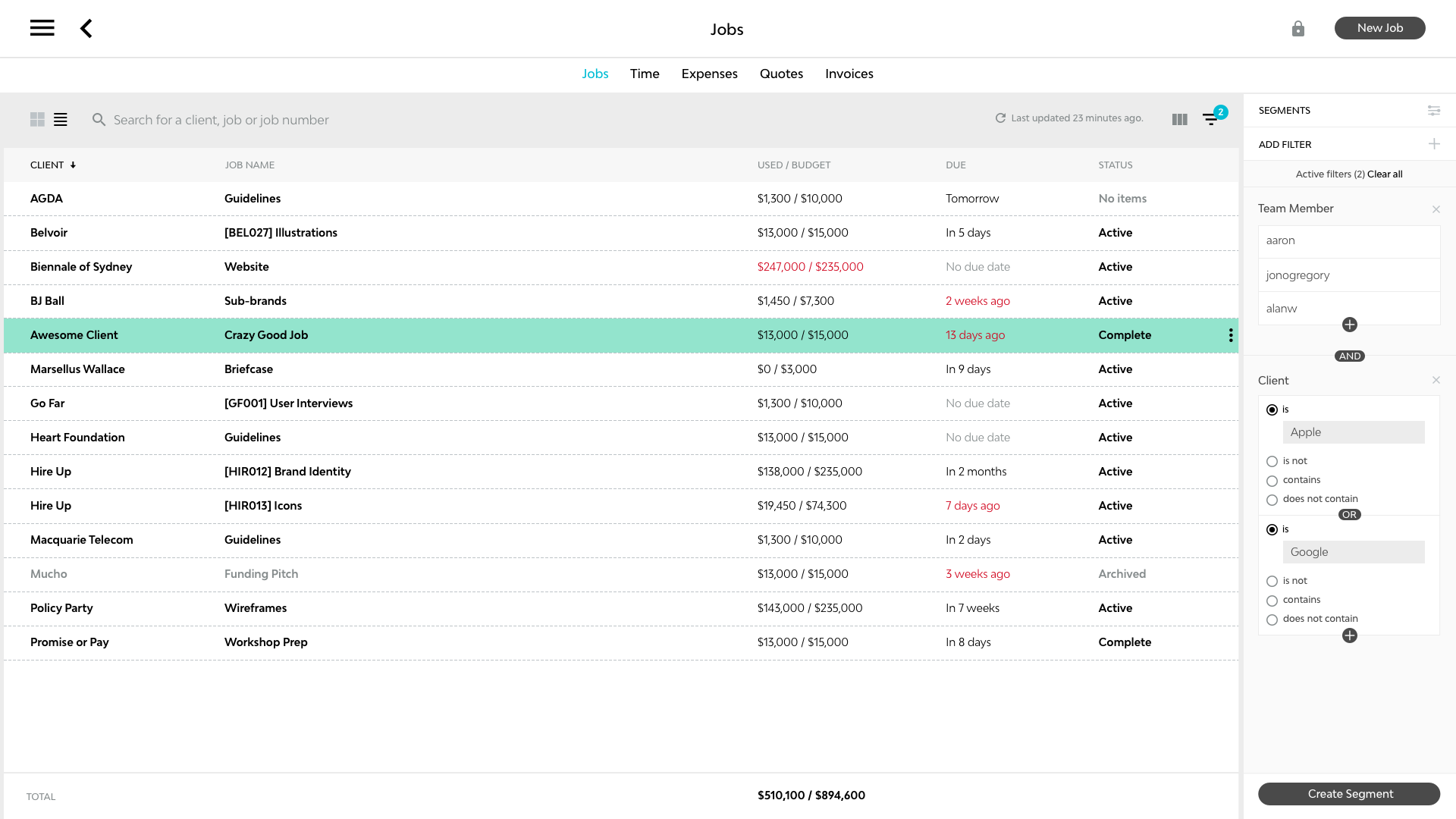The image size is (1456, 819).
Task: Click the job search field
Action: (x=221, y=120)
